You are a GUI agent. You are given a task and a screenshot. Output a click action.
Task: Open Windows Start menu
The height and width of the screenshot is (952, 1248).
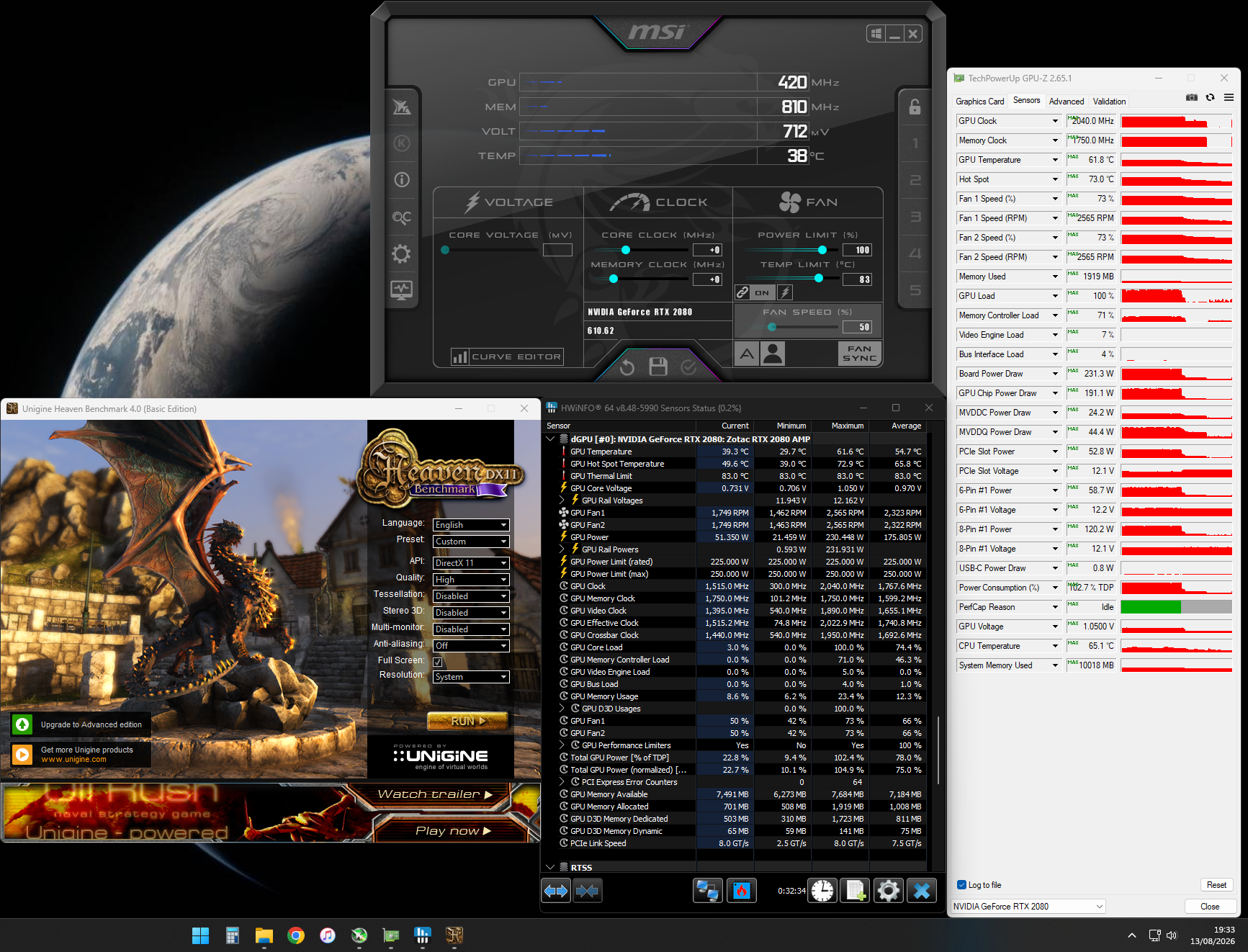[x=200, y=935]
